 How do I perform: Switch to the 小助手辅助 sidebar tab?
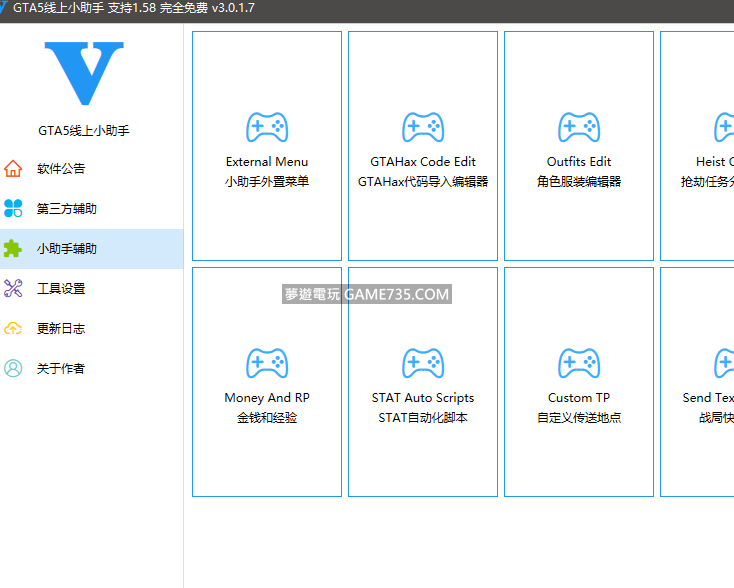click(67, 249)
